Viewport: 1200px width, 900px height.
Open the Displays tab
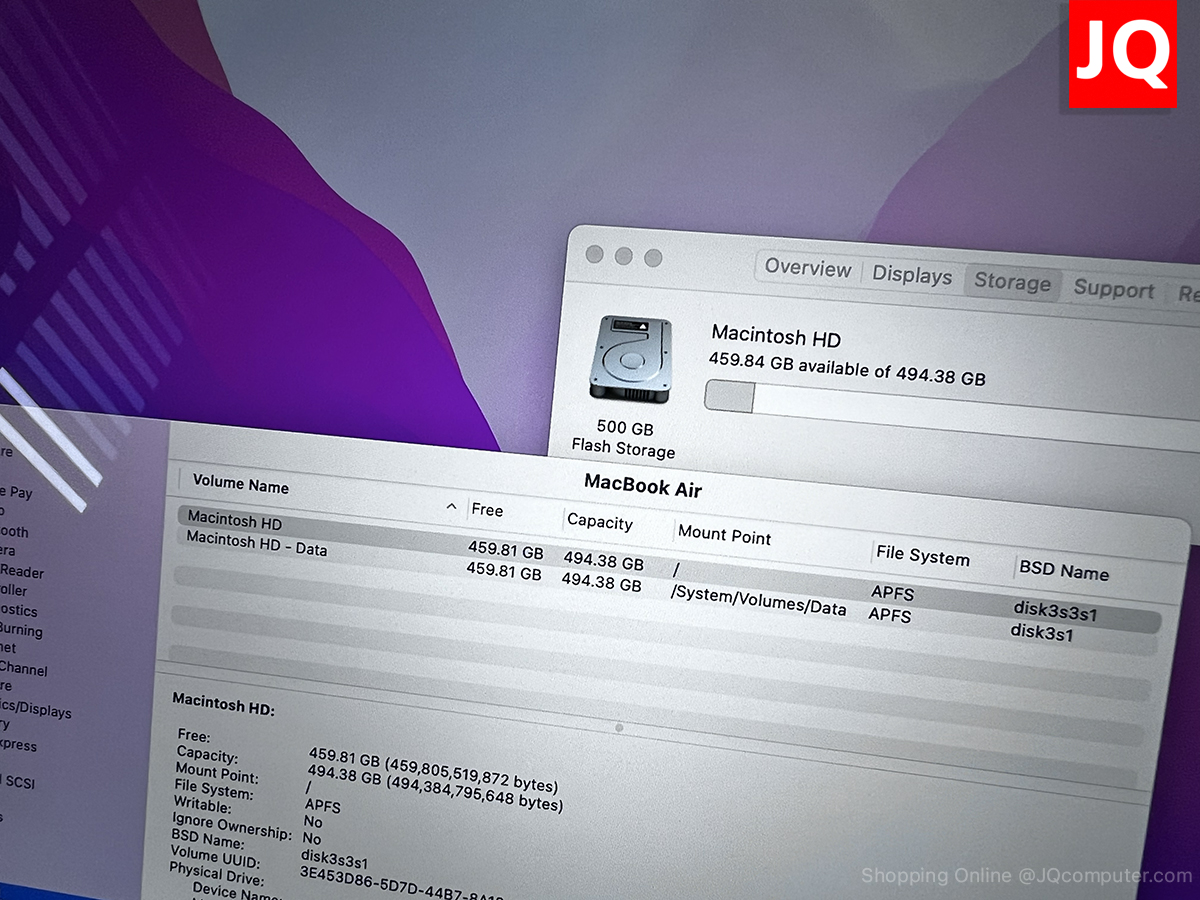click(912, 275)
